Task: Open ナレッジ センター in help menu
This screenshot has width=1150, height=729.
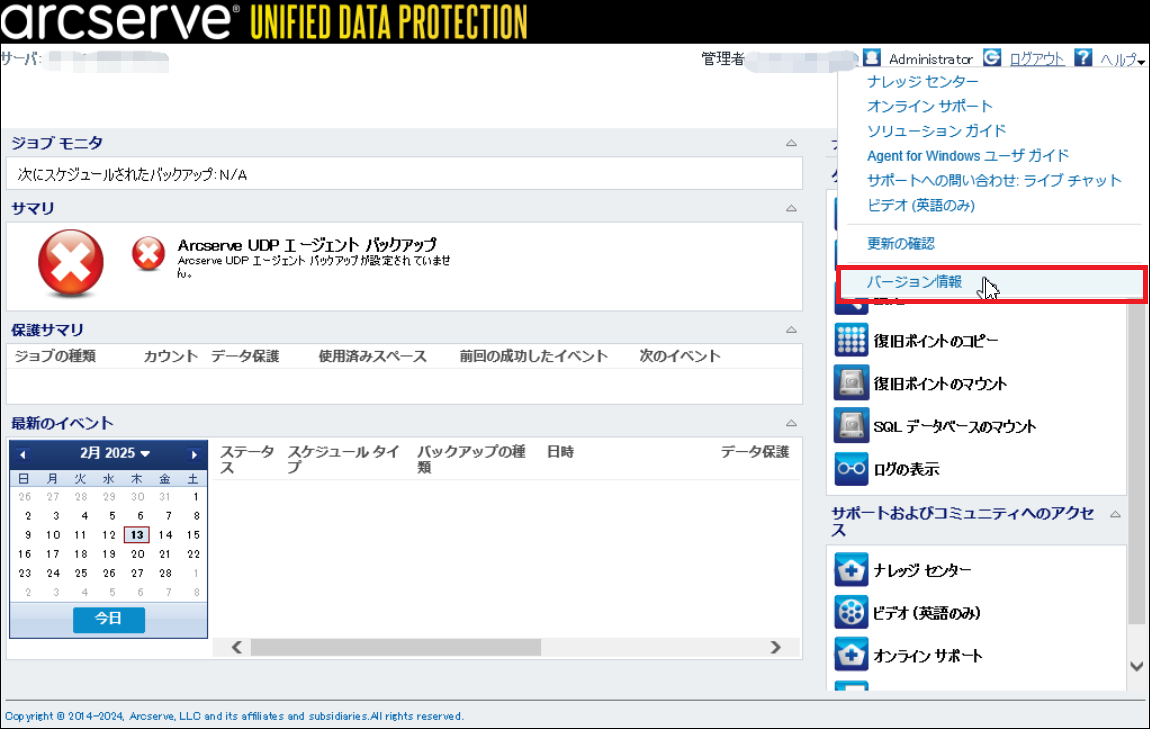Action: coord(923,82)
